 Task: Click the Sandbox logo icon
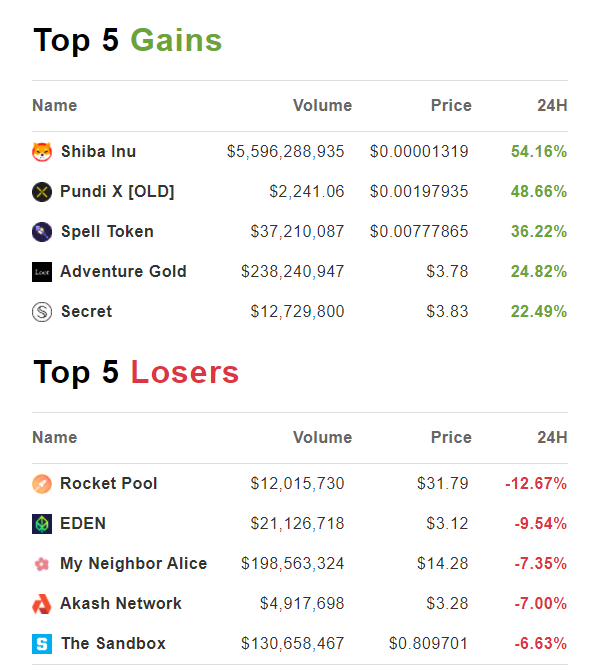point(41,644)
